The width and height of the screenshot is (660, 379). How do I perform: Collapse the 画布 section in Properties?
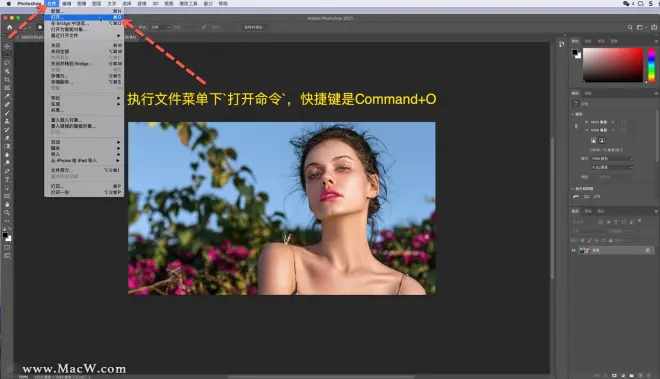572,114
